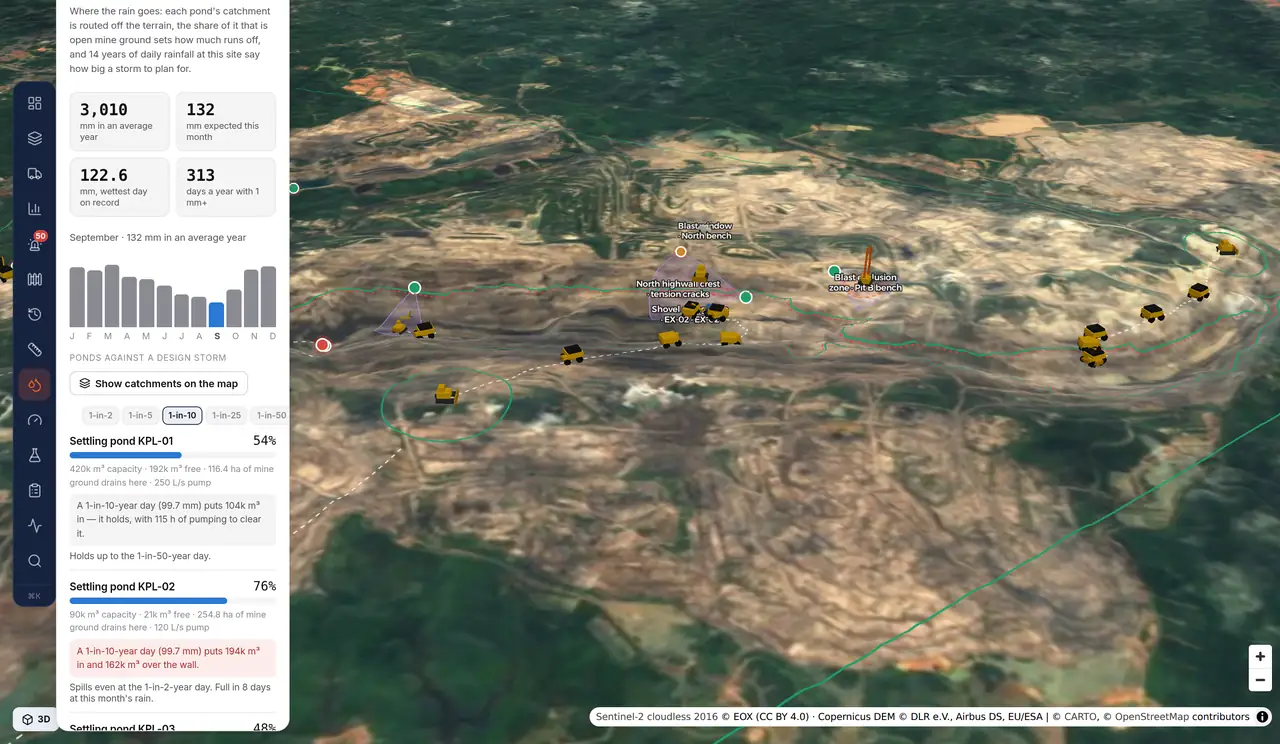Screen dimensions: 1280x744
Task: Open the bar chart analytics icon
Action: [x=35, y=209]
